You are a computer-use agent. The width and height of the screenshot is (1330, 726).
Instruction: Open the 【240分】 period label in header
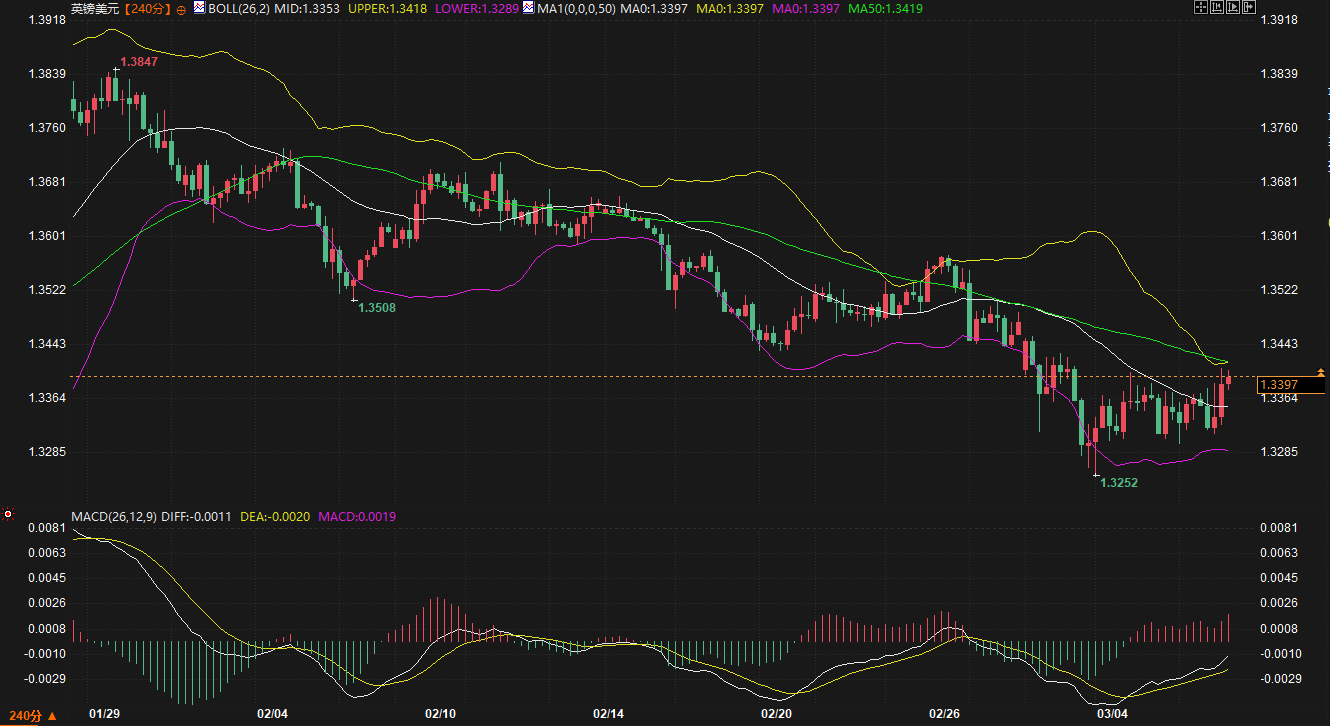coord(146,9)
